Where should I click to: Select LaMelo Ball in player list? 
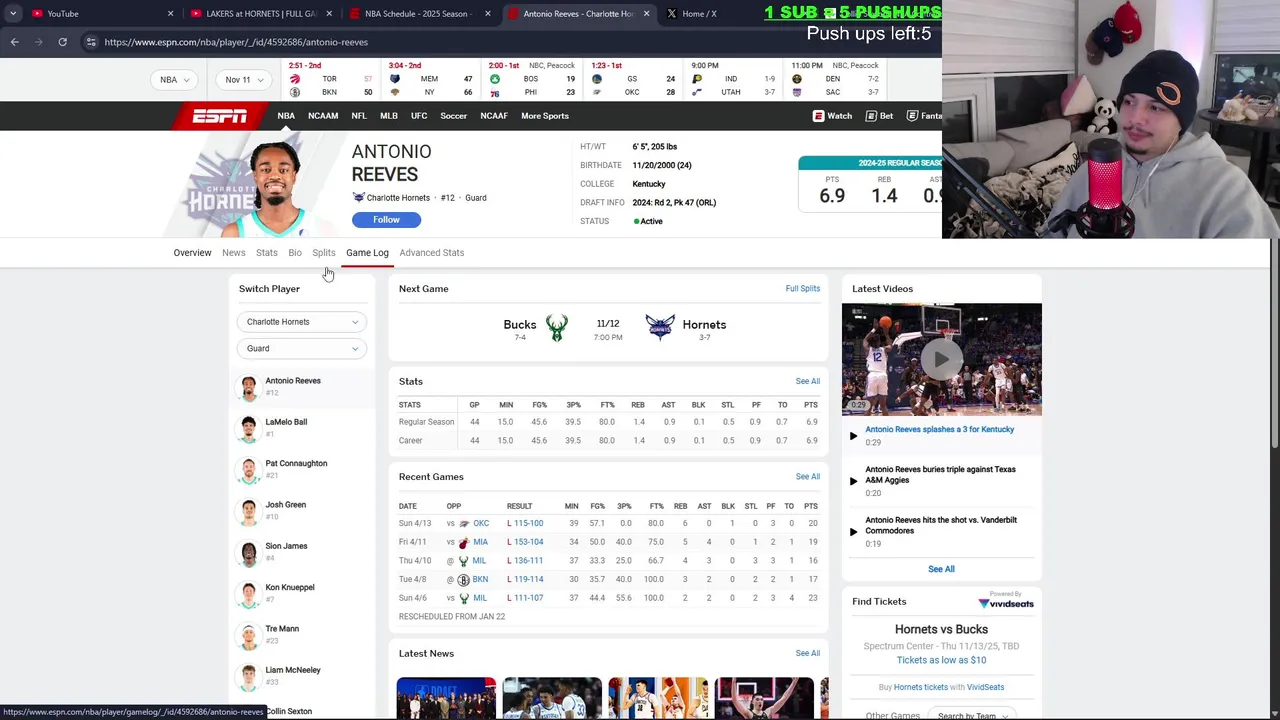click(286, 422)
